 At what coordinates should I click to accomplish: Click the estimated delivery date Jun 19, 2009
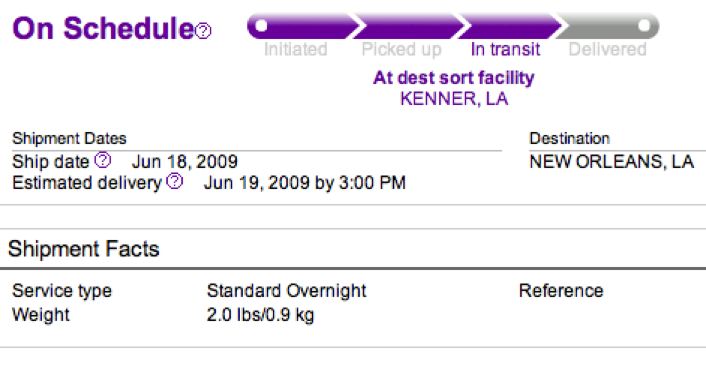[257, 183]
